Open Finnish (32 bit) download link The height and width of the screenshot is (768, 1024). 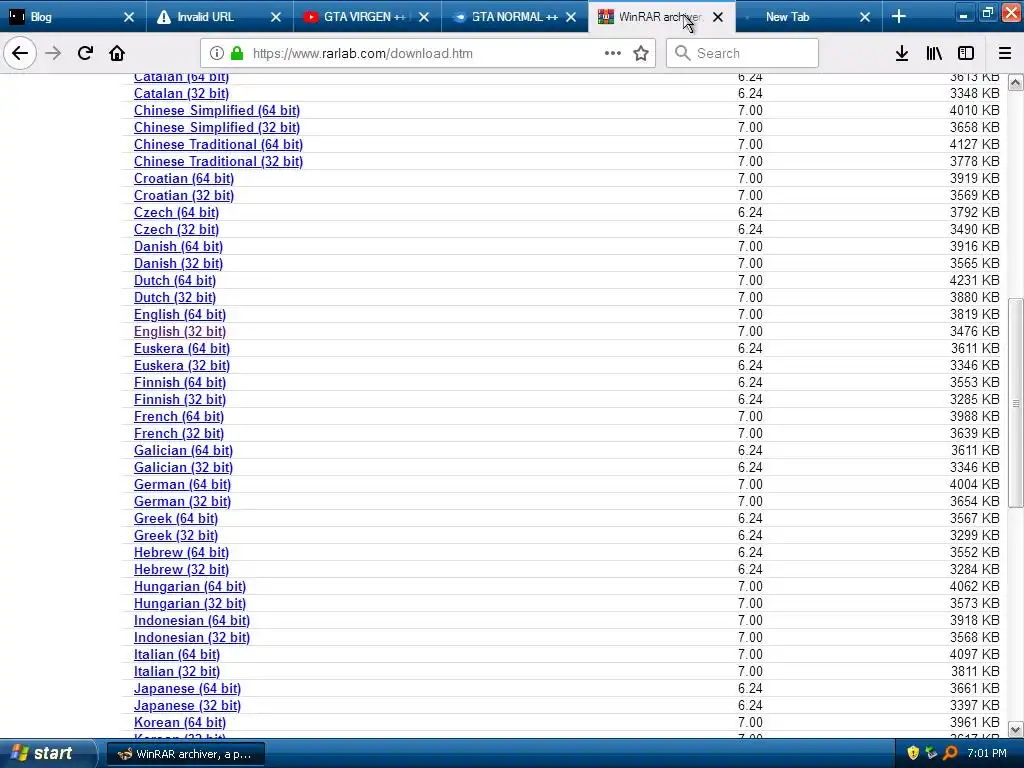(180, 399)
